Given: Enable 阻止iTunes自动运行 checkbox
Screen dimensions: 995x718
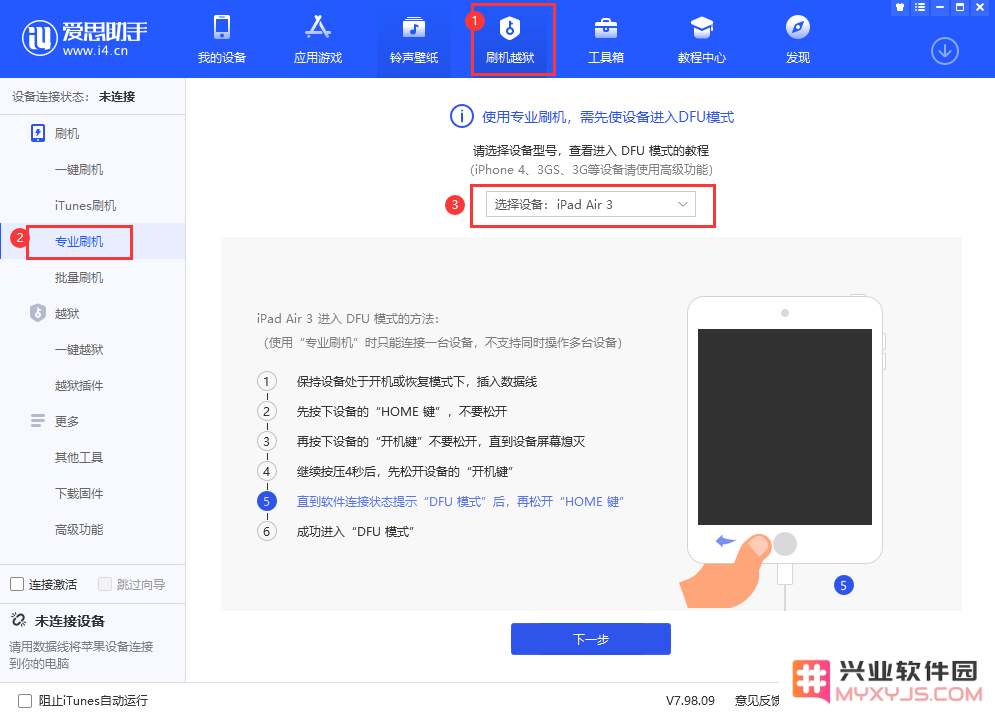Looking at the screenshot, I should (x=25, y=701).
